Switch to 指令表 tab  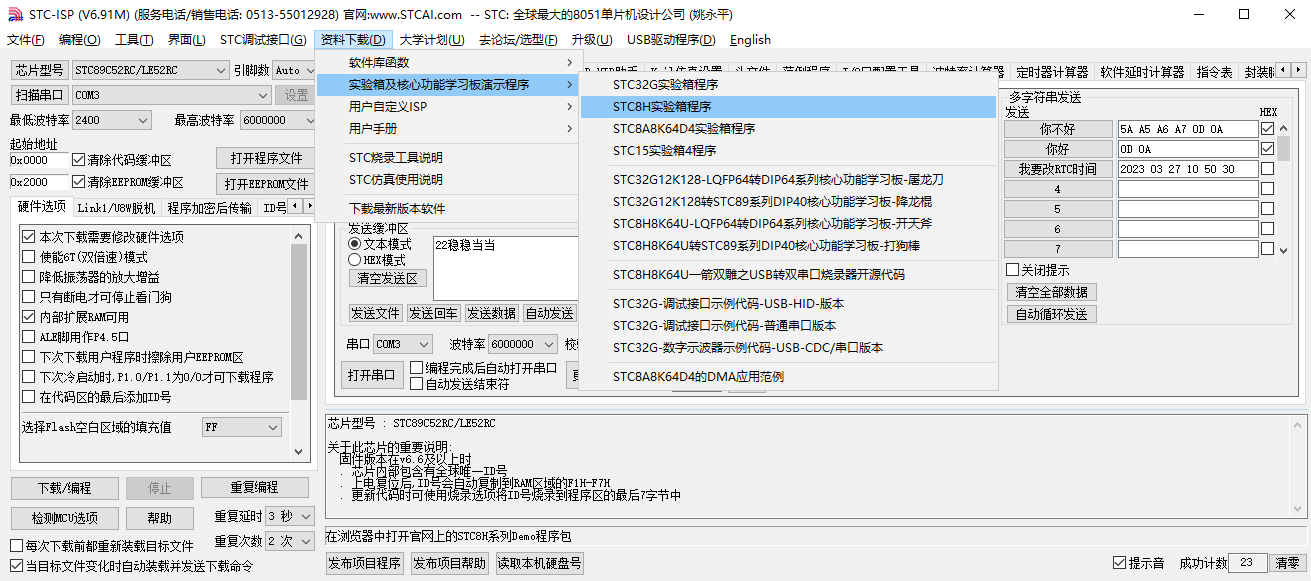click(x=1214, y=72)
